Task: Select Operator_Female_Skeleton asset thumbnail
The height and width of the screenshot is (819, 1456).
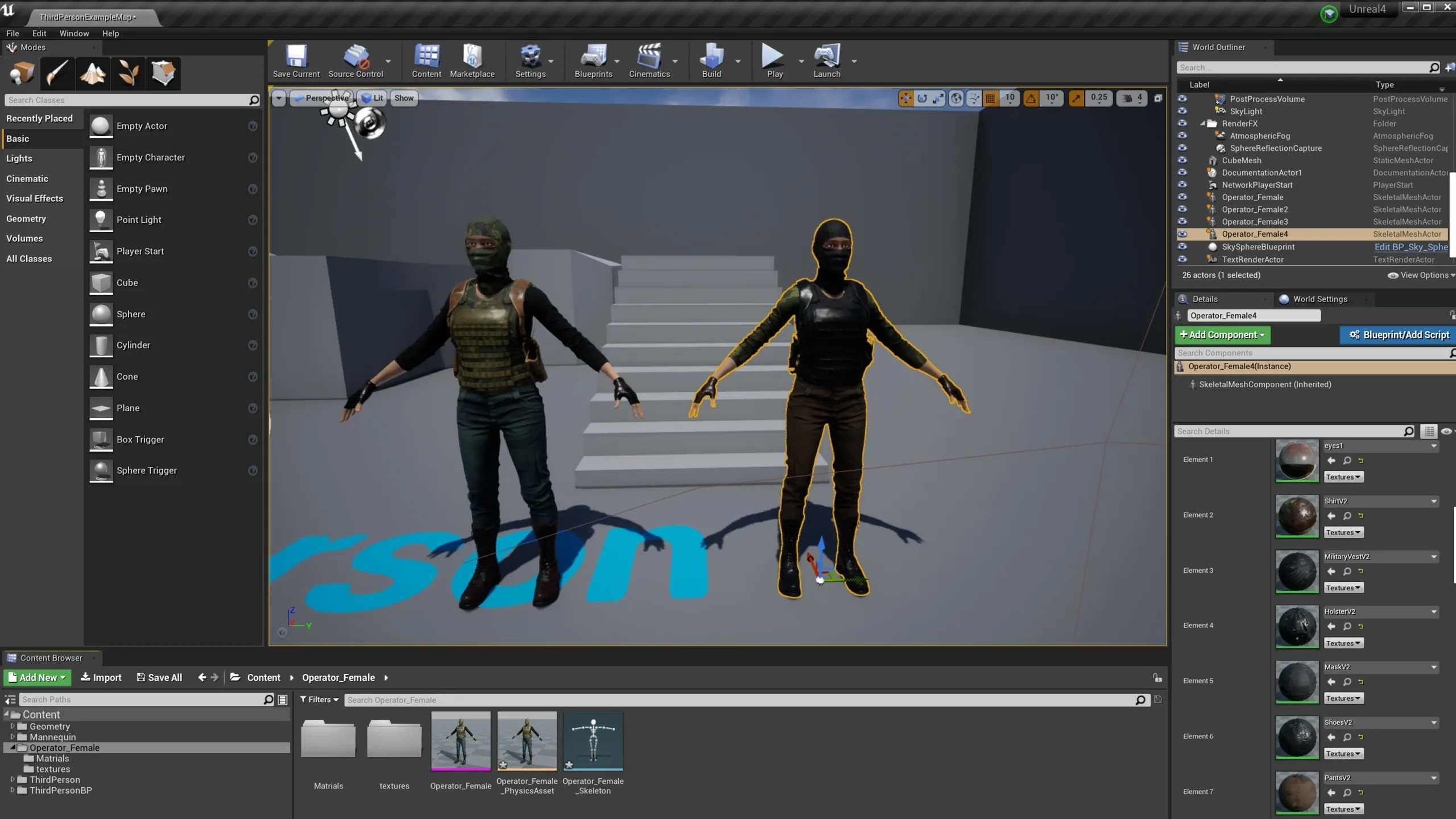Action: pyautogui.click(x=593, y=741)
